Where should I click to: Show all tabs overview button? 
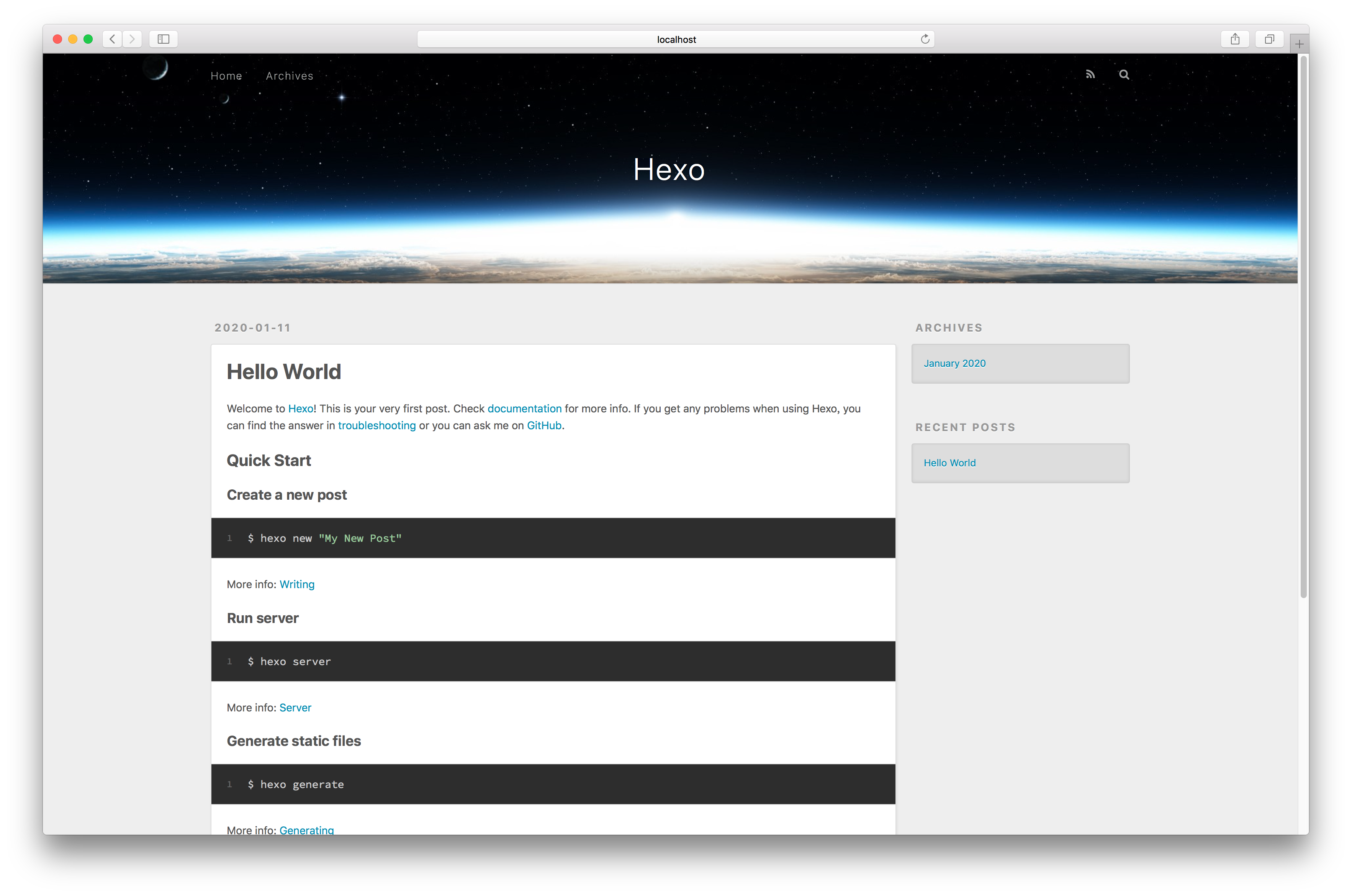(x=1269, y=39)
